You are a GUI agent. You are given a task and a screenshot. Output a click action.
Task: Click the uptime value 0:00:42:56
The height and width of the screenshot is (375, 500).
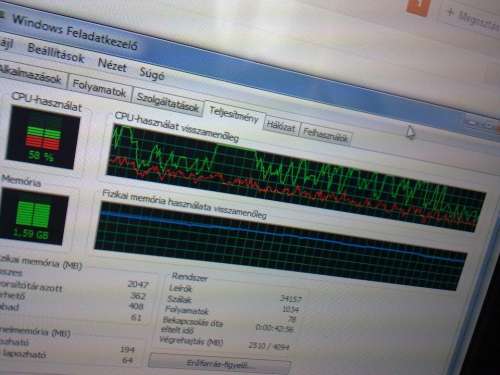click(x=275, y=328)
